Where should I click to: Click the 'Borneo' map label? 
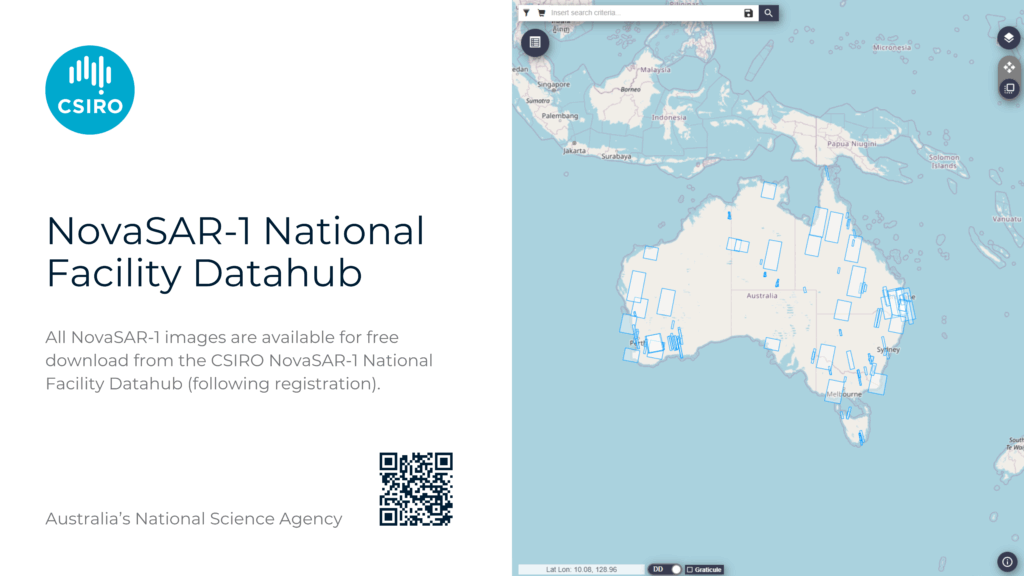tap(630, 89)
